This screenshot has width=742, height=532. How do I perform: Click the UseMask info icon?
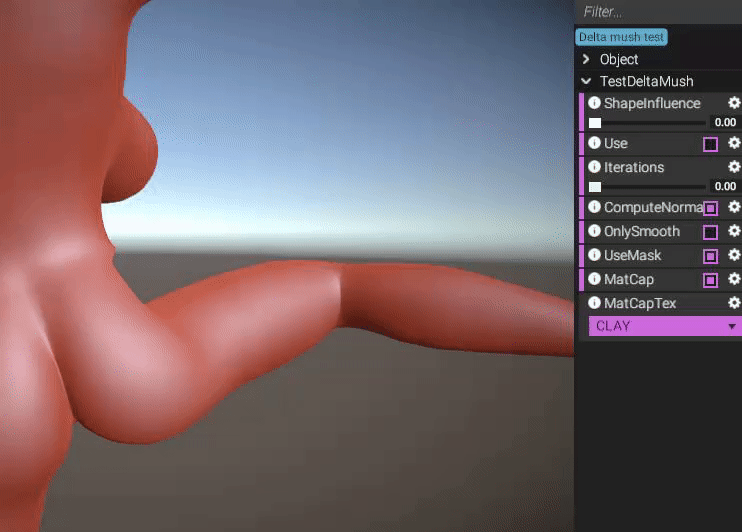pos(594,255)
